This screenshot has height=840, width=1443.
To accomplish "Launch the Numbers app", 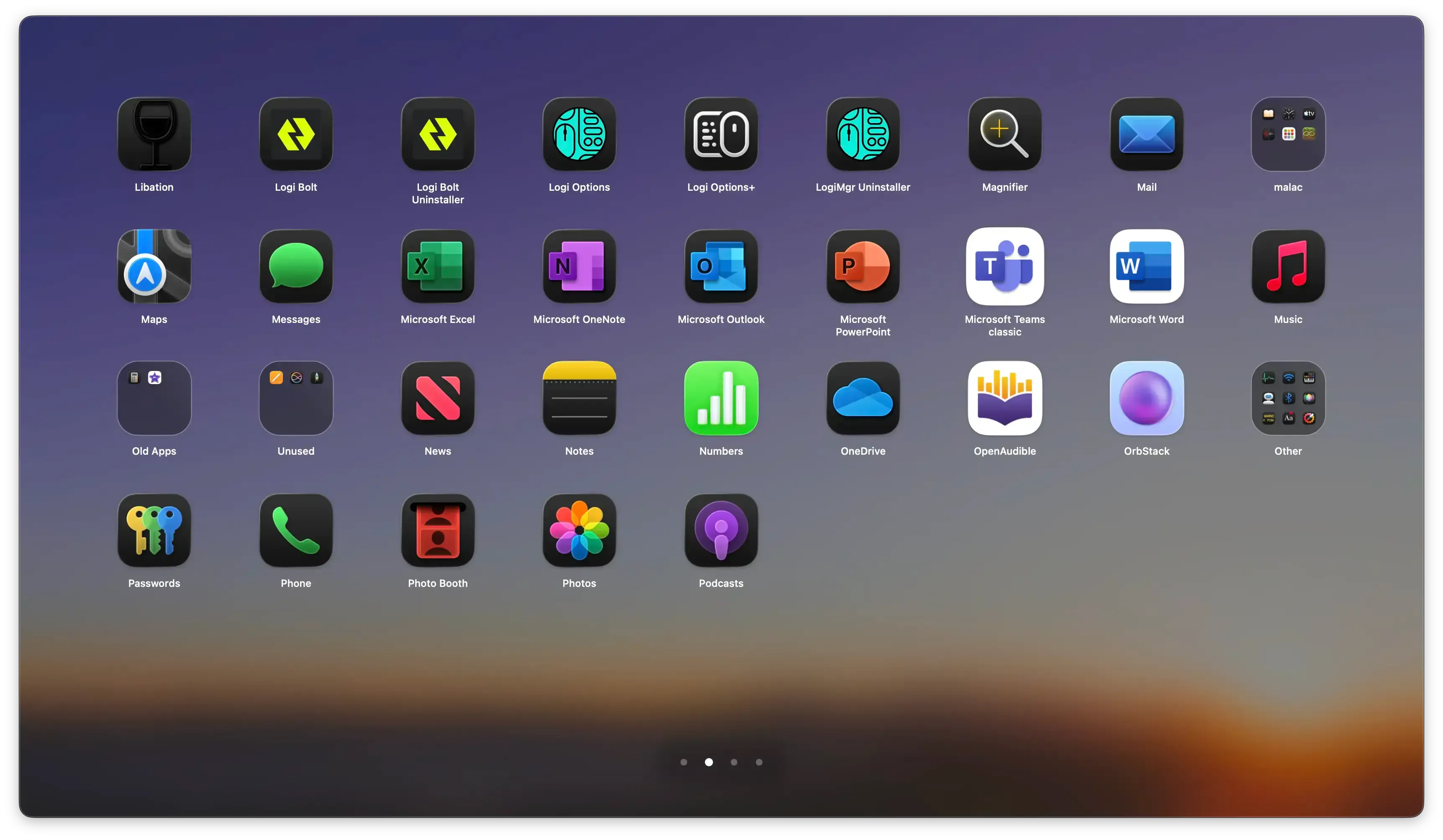I will (x=721, y=398).
